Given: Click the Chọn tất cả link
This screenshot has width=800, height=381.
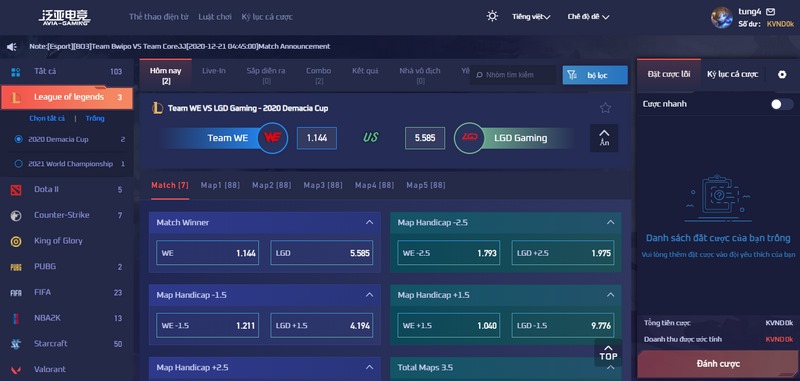Looking at the screenshot, I should tap(47, 118).
